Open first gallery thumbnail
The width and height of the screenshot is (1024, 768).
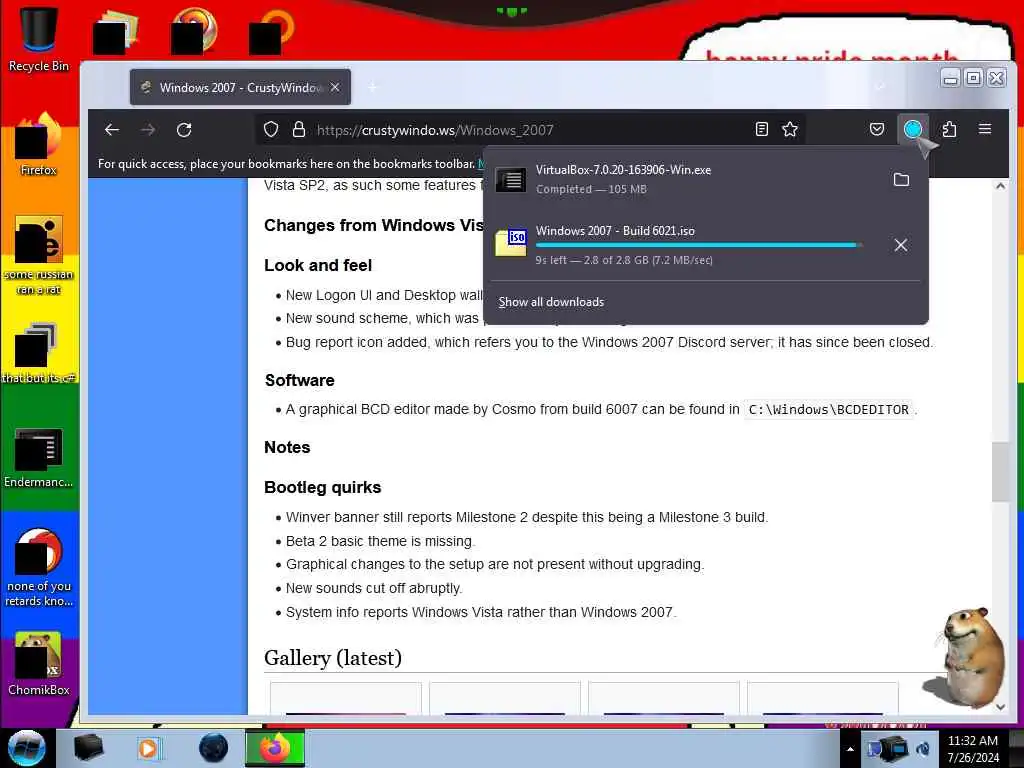(x=345, y=698)
